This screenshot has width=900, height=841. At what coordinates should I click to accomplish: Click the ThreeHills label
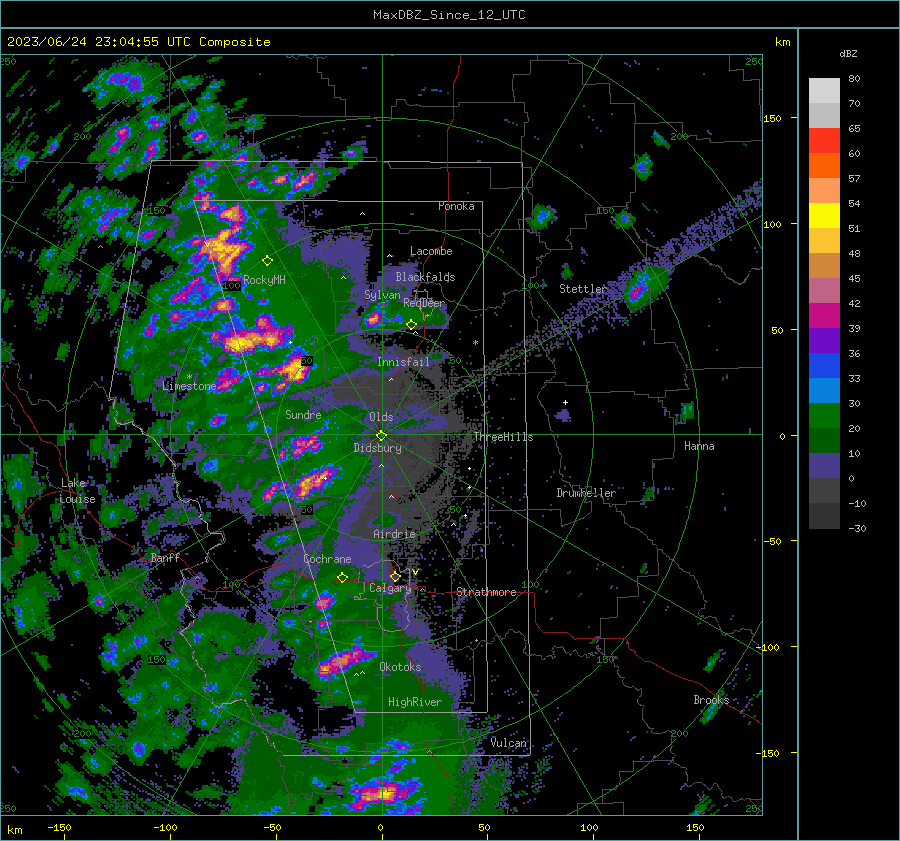point(503,437)
